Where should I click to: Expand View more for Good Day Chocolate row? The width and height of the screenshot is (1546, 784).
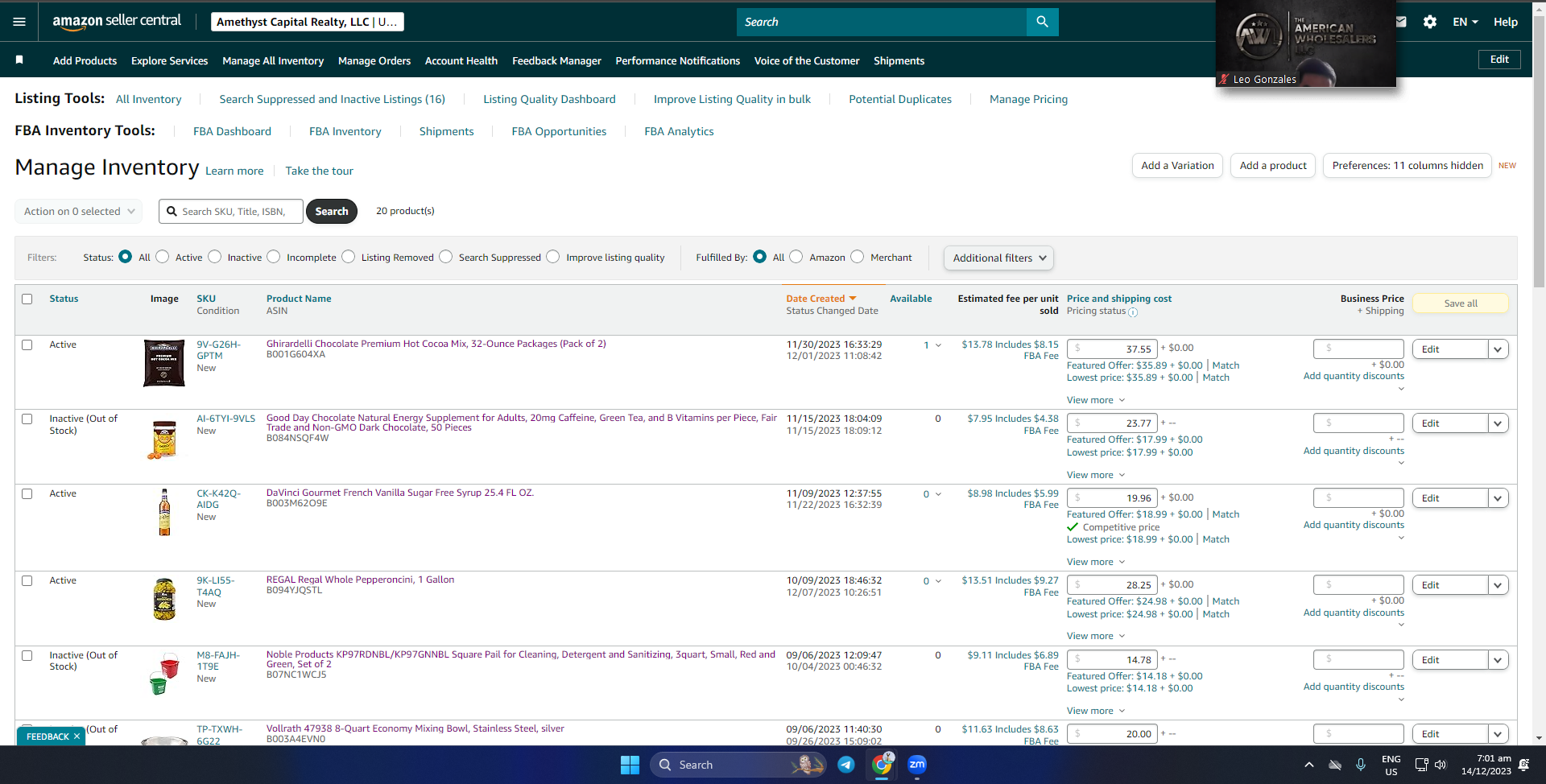tap(1096, 475)
